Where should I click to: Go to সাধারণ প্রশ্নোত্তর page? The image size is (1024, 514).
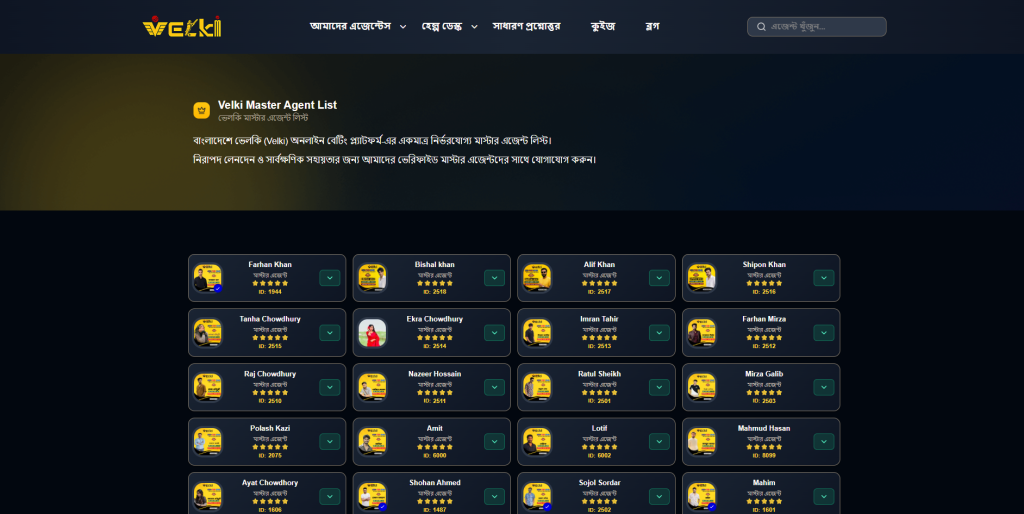tap(526, 26)
